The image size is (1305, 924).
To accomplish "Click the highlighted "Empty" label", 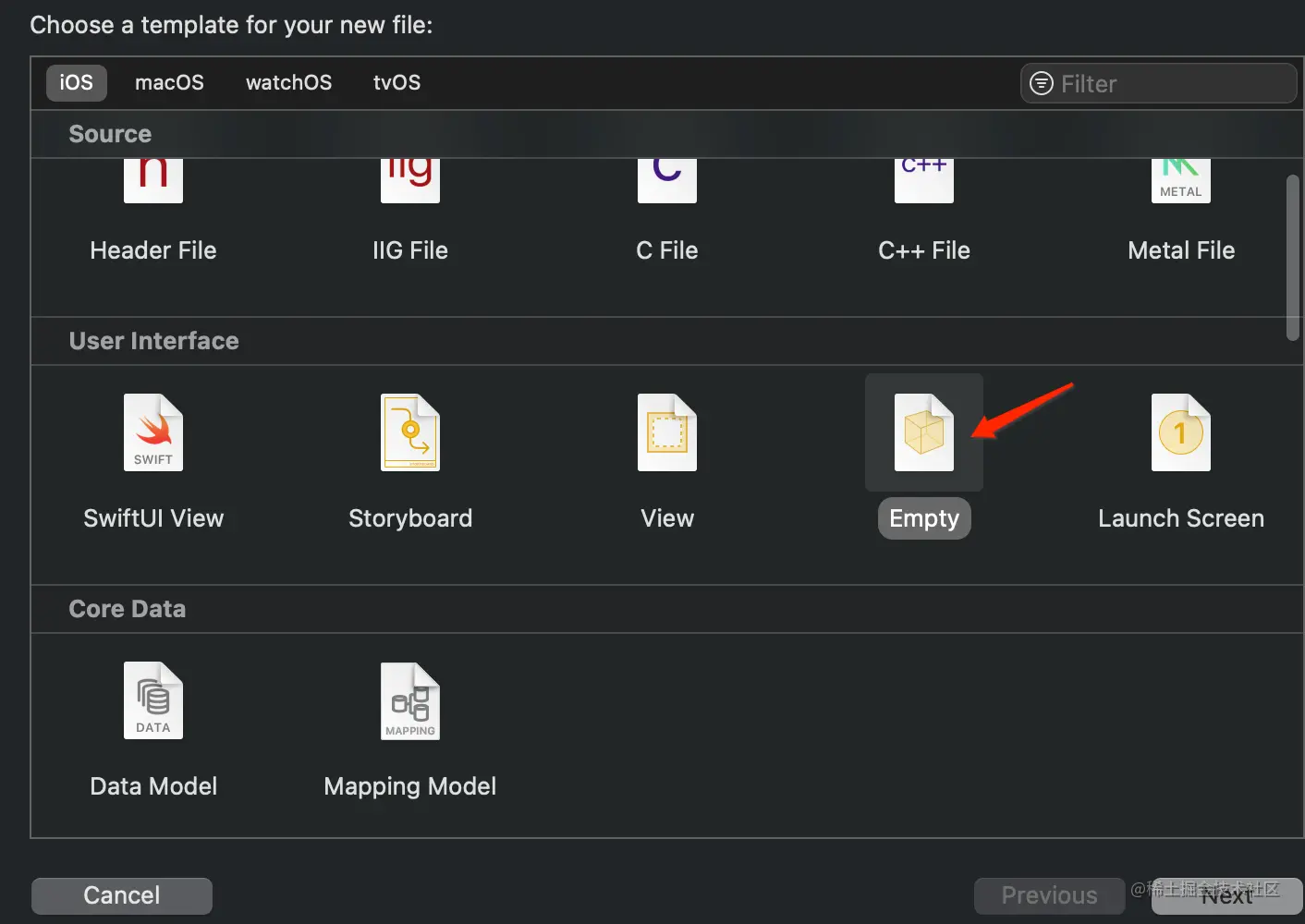I will pyautogui.click(x=924, y=518).
